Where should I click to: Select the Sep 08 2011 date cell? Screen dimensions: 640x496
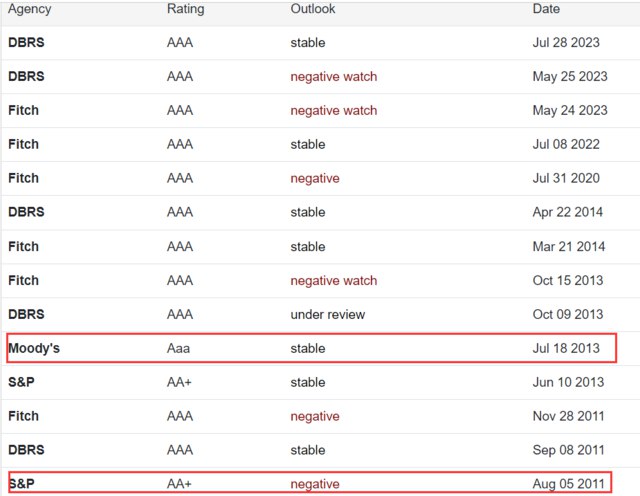(567, 450)
